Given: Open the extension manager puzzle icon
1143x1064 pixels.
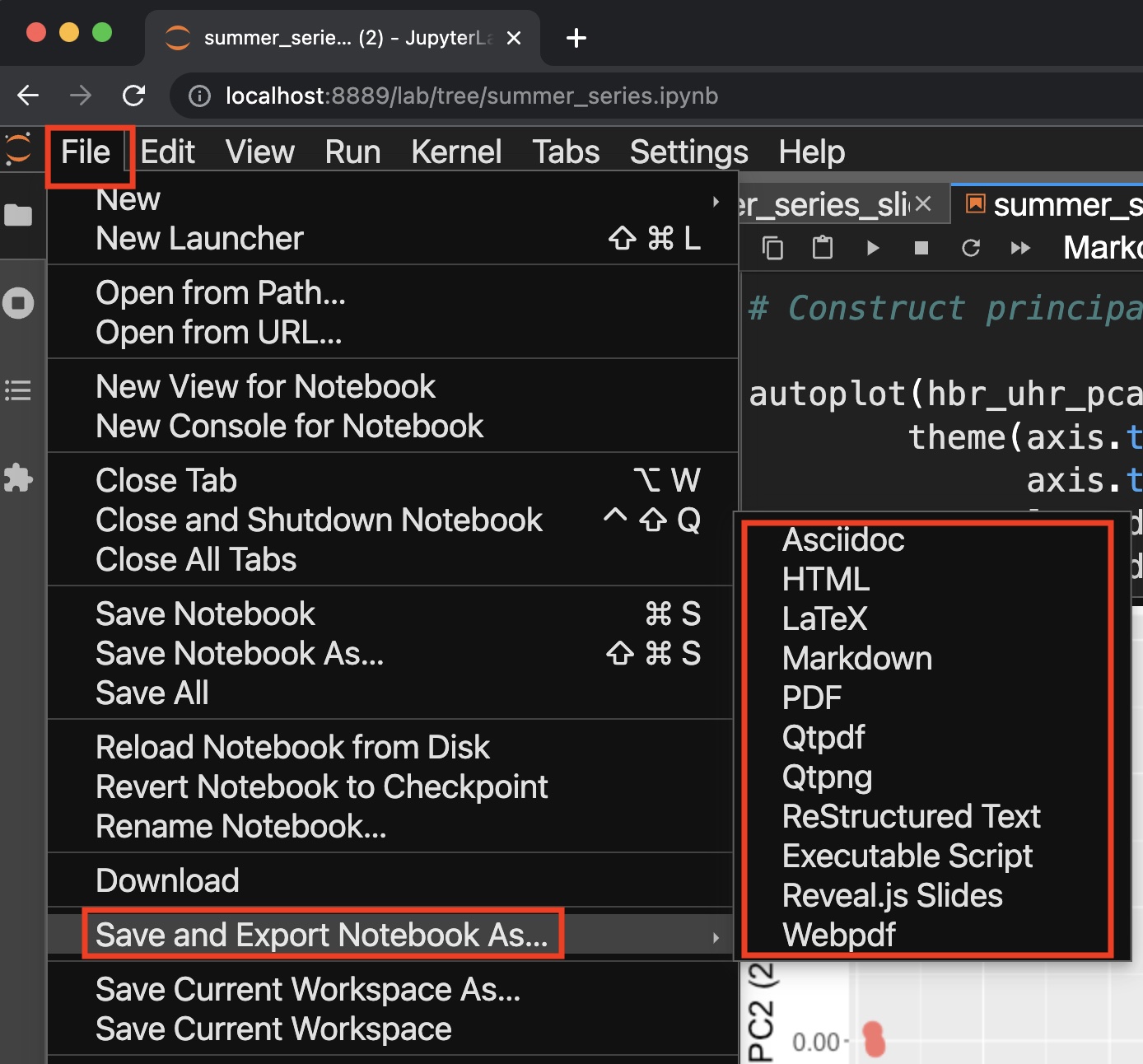Looking at the screenshot, I should click(x=18, y=478).
